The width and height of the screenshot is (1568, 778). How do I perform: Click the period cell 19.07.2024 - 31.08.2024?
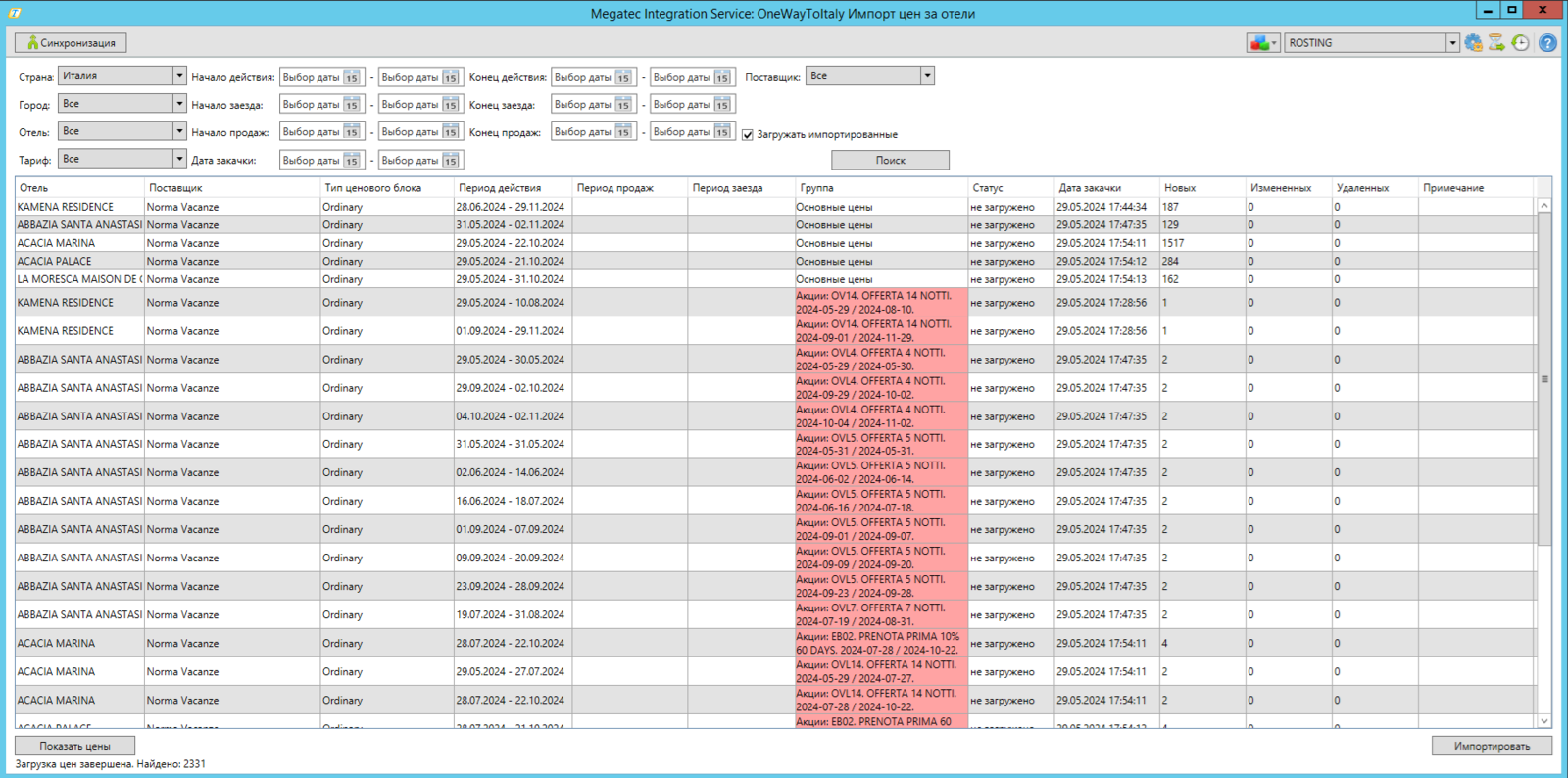[x=512, y=614]
